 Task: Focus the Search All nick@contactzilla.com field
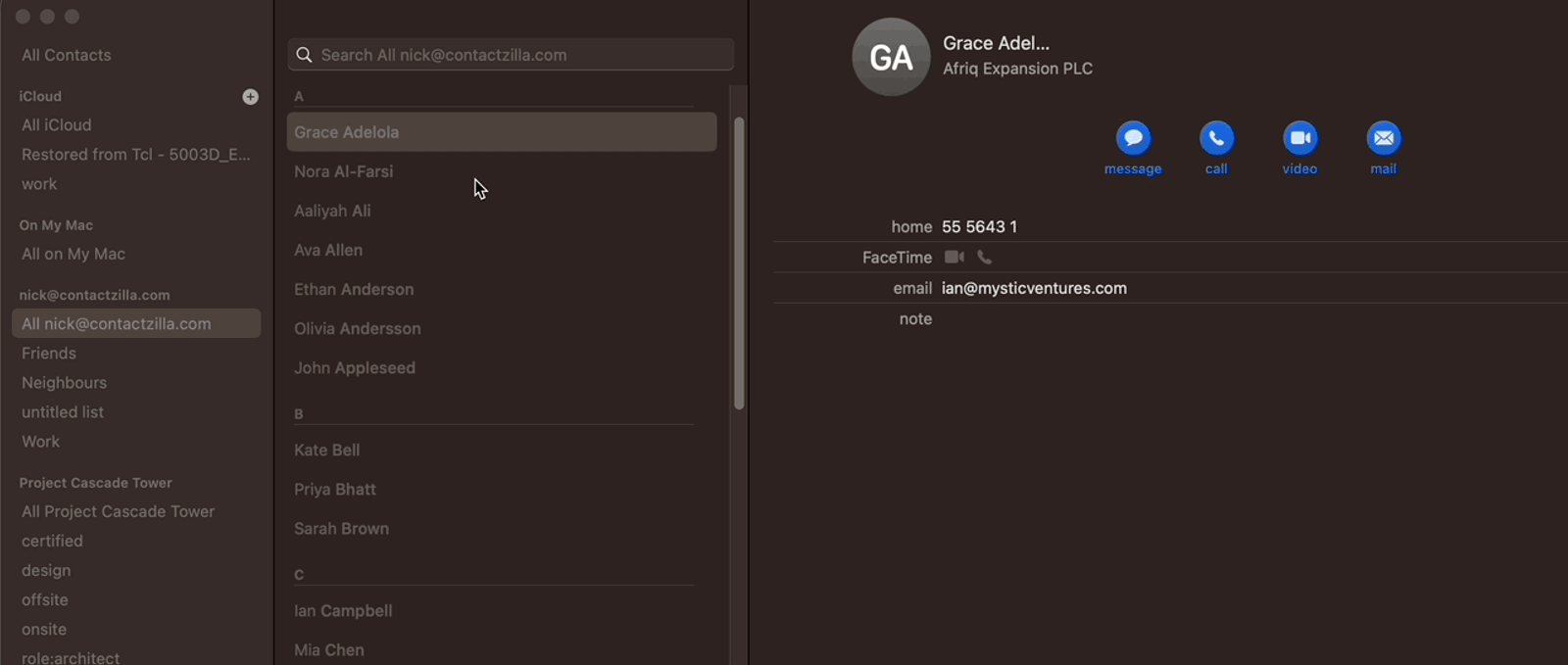tap(511, 55)
